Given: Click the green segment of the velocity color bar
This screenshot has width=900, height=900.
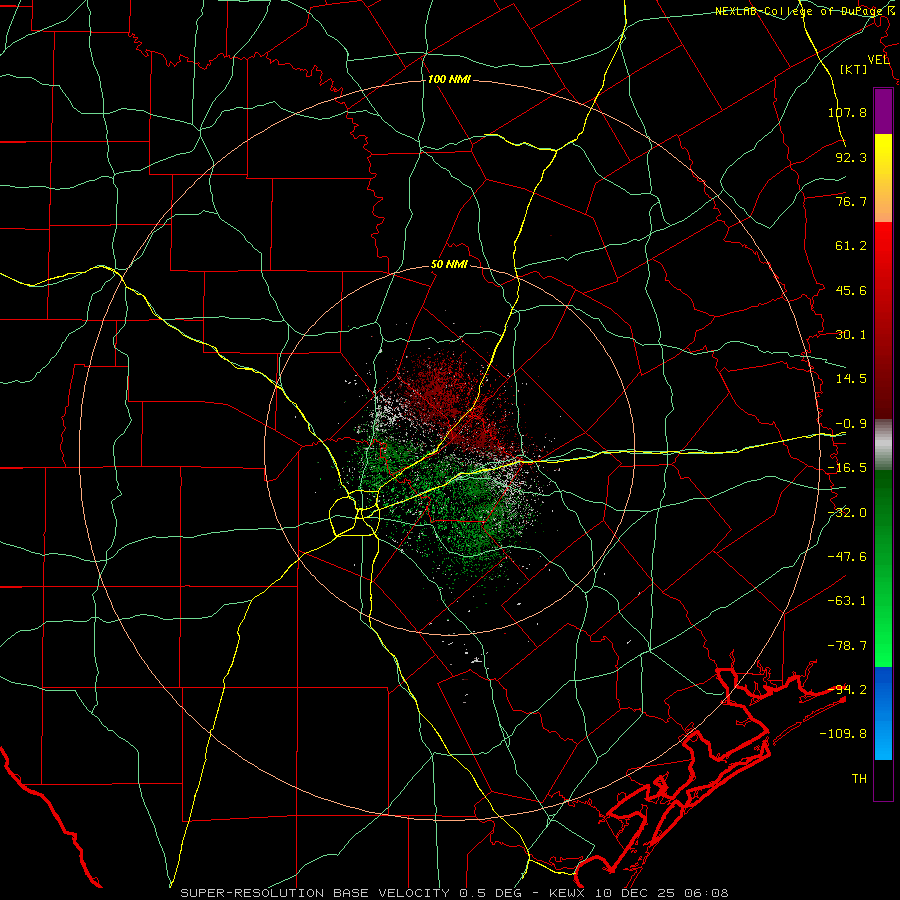Looking at the screenshot, I should (x=883, y=568).
